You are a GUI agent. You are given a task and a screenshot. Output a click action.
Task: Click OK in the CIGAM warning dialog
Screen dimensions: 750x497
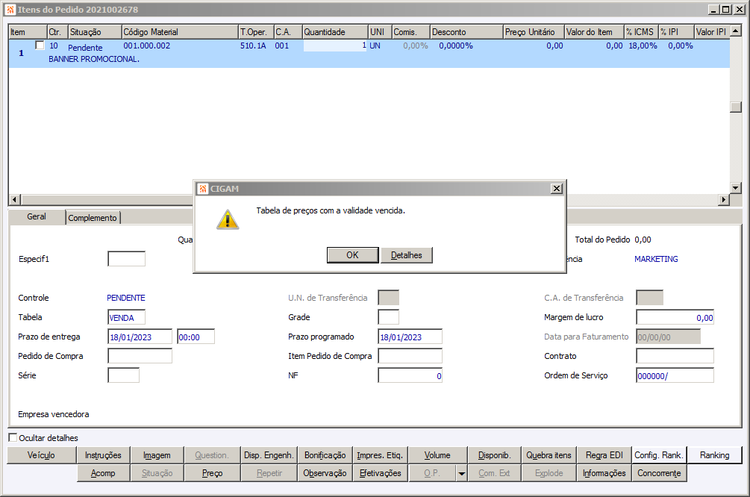(353, 255)
